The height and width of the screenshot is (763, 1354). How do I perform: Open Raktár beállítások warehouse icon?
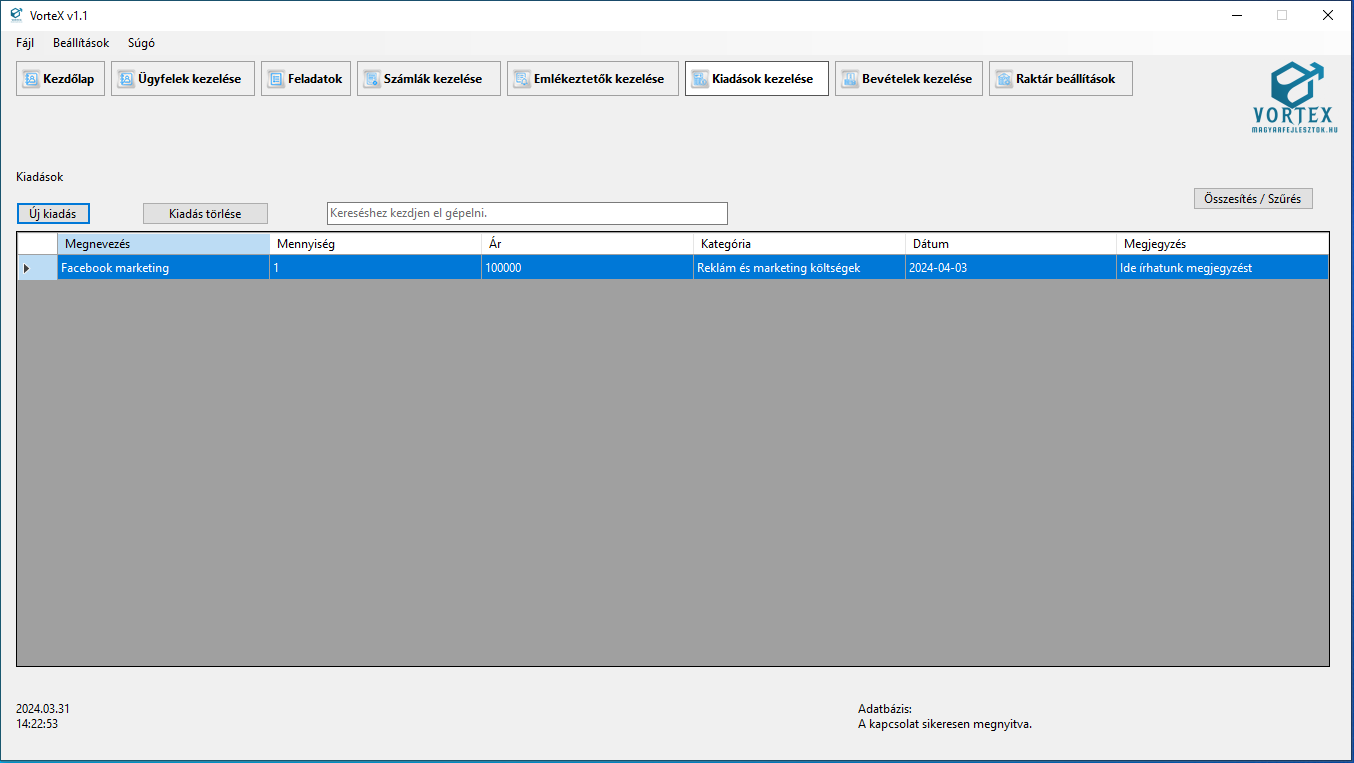tap(1004, 79)
